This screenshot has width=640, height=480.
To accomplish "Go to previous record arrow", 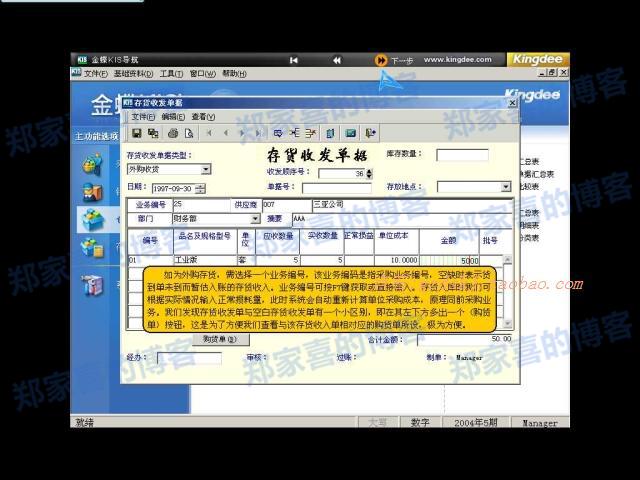I will click(226, 133).
